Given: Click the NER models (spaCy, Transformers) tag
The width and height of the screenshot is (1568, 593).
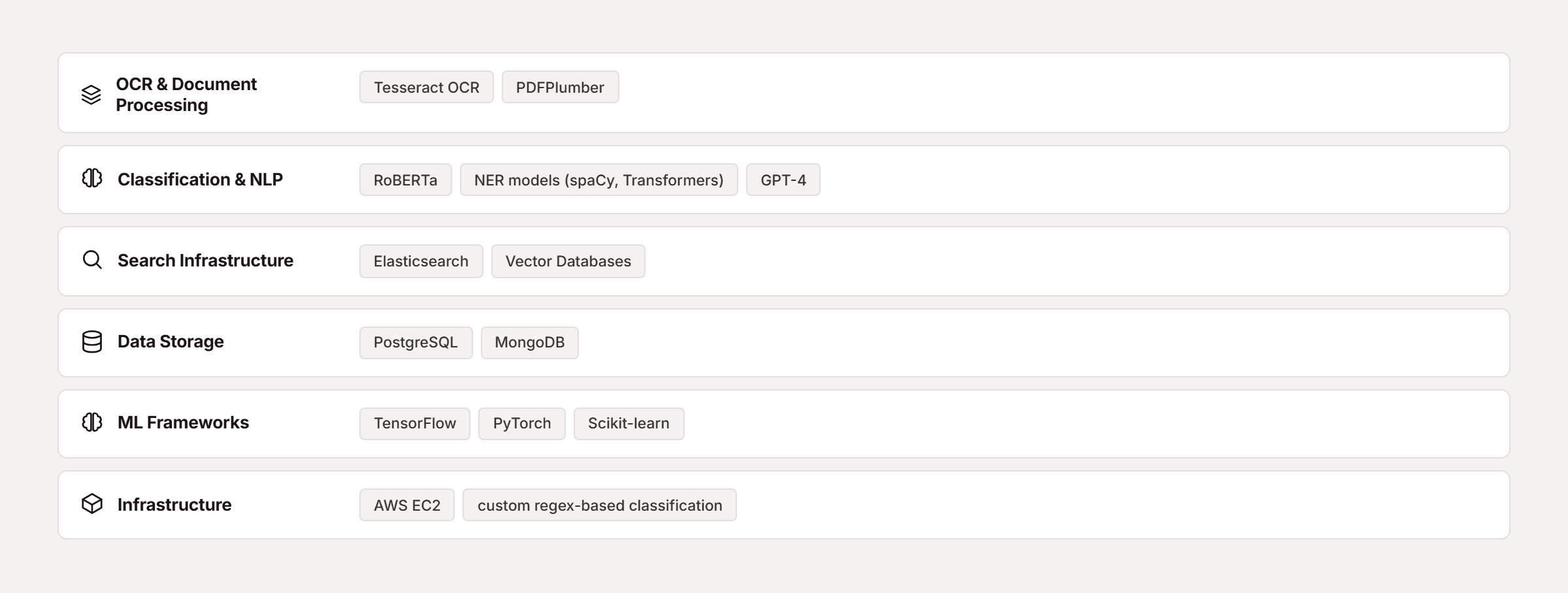Looking at the screenshot, I should coord(599,180).
